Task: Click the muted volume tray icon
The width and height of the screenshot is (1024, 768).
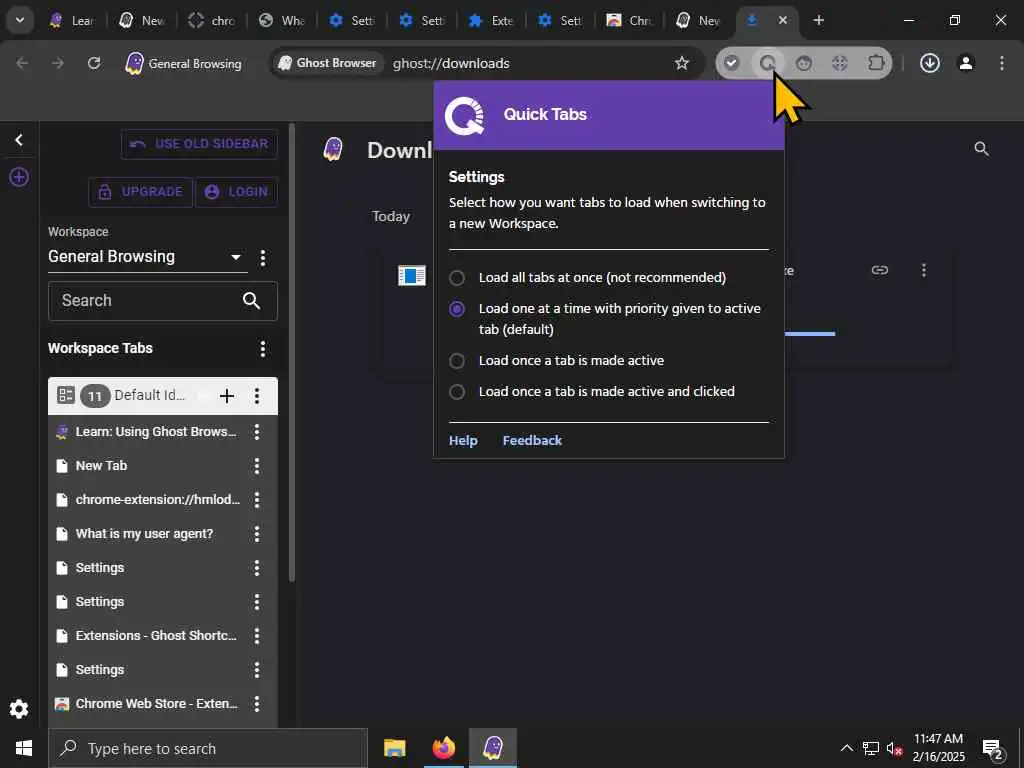Action: [893, 748]
